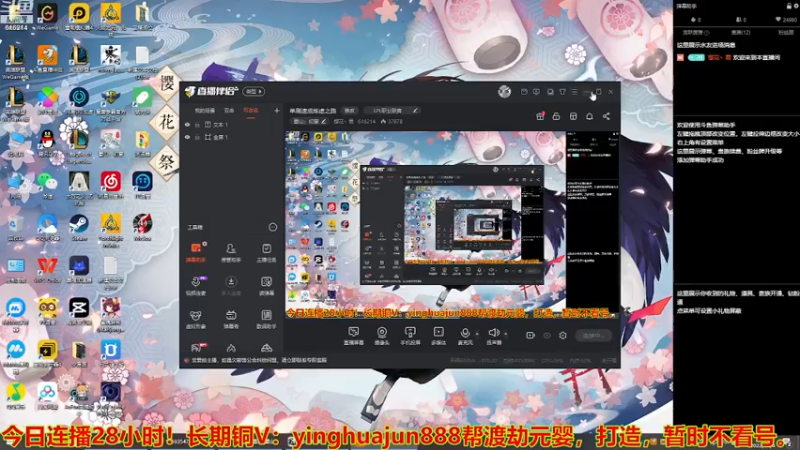
Task: Click the stream preview canvas
Action: pyautogui.click(x=452, y=224)
